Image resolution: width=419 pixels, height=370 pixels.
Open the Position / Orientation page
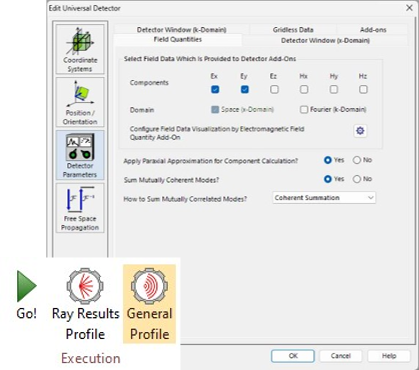coord(80,102)
